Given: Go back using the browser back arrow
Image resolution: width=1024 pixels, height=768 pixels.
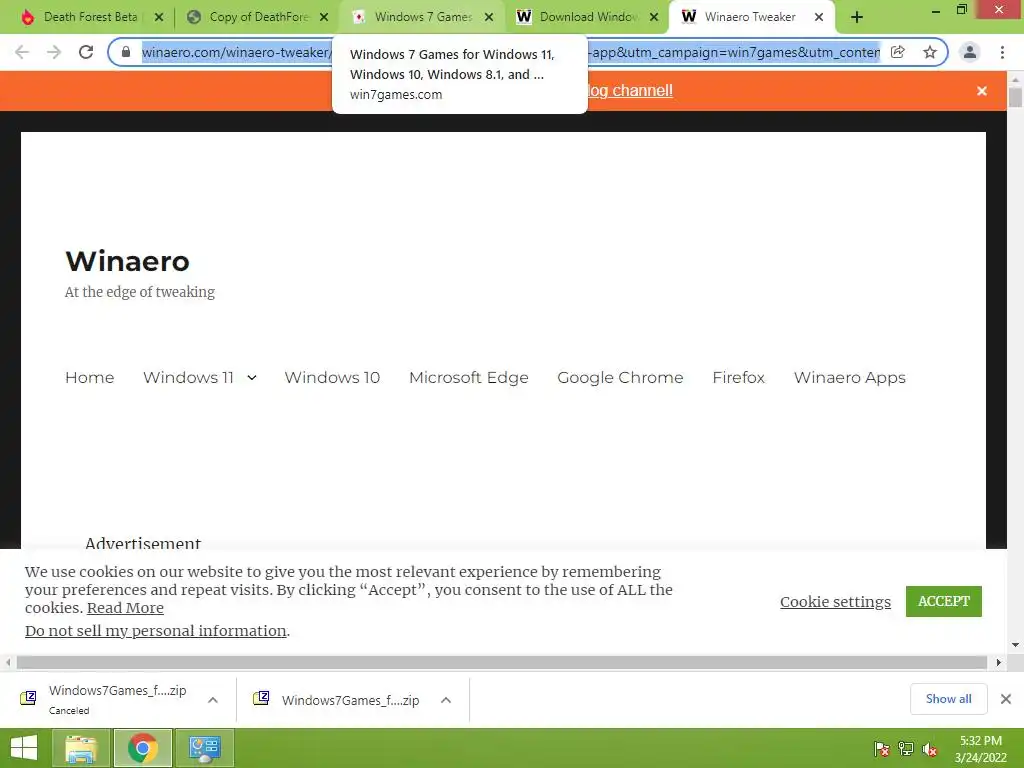Looking at the screenshot, I should click(22, 52).
